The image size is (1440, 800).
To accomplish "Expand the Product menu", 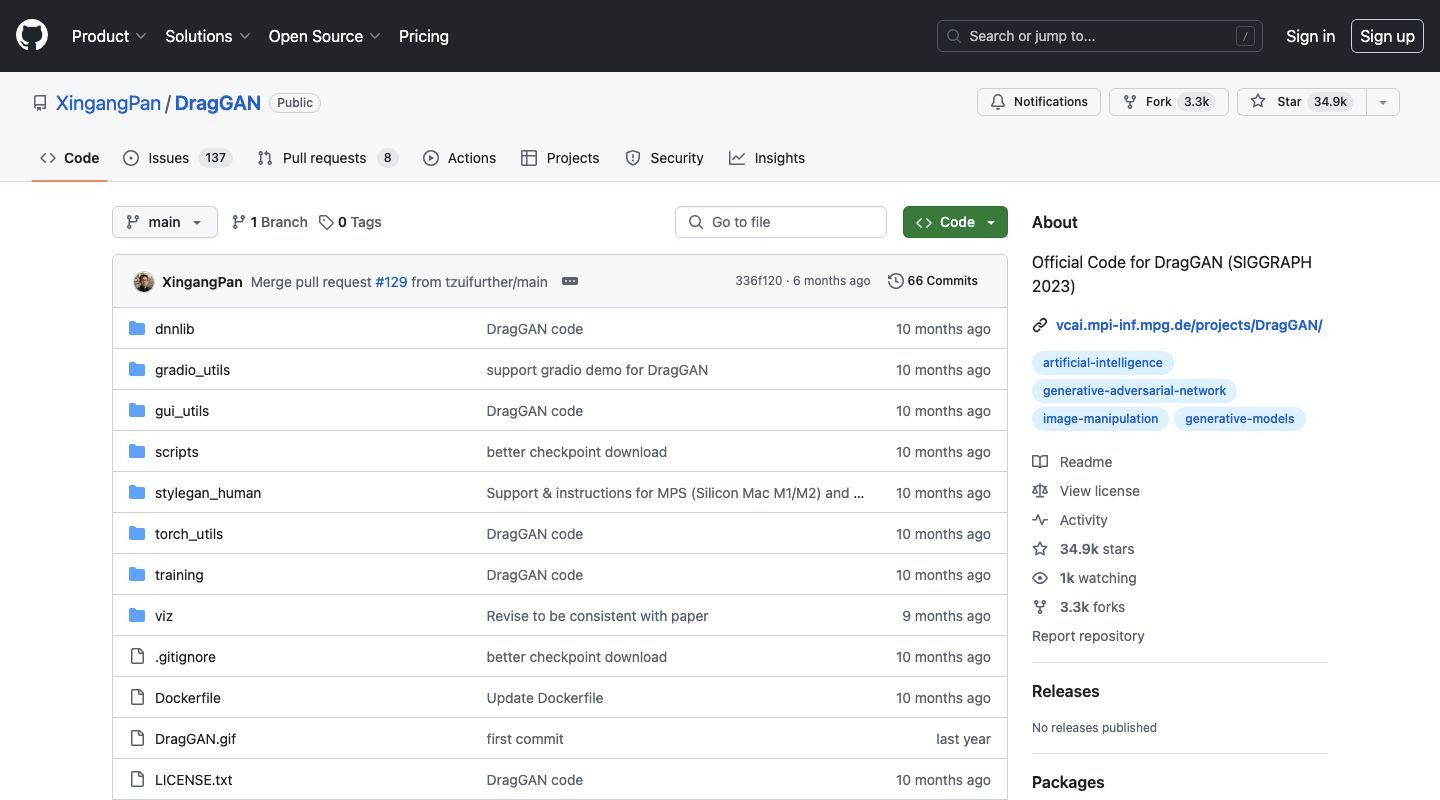I will (x=109, y=36).
